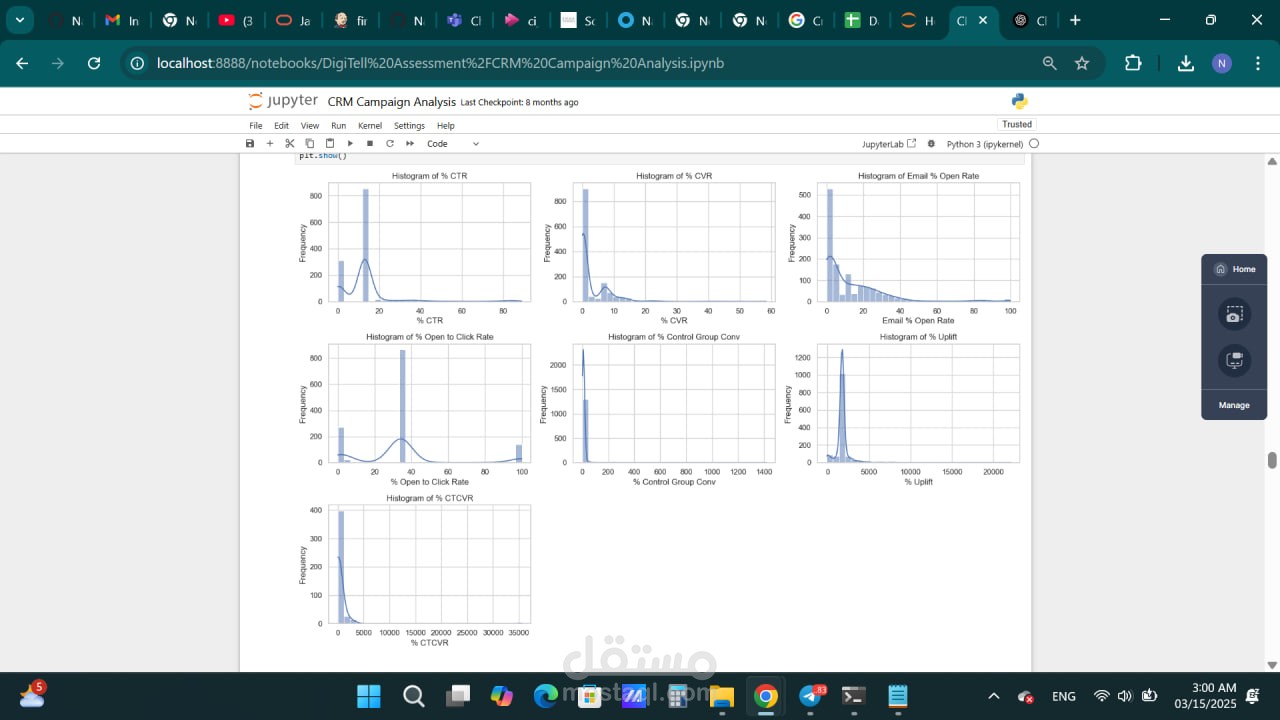Run the current cell with the play icon
Image resolution: width=1280 pixels, height=720 pixels.
(350, 143)
